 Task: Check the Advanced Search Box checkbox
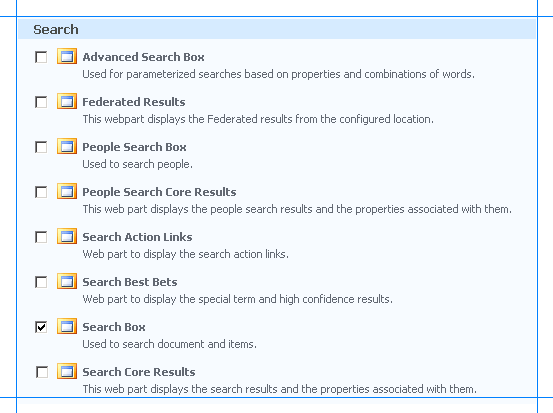pyautogui.click(x=41, y=57)
